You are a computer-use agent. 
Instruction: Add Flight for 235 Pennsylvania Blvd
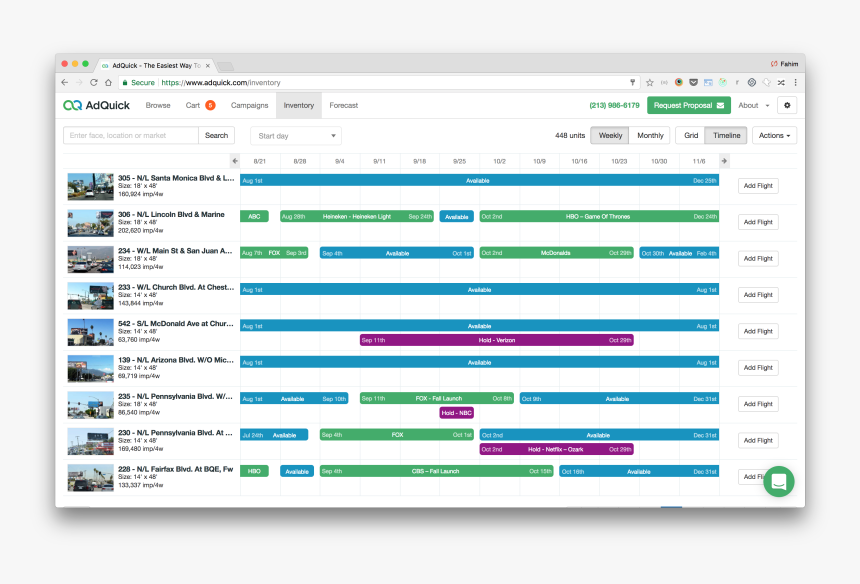click(758, 404)
